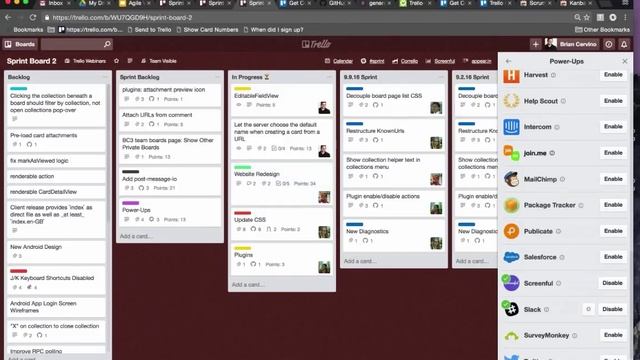The height and width of the screenshot is (360, 640).
Task: Enable the Help Scout power-up
Action: [x=613, y=101]
